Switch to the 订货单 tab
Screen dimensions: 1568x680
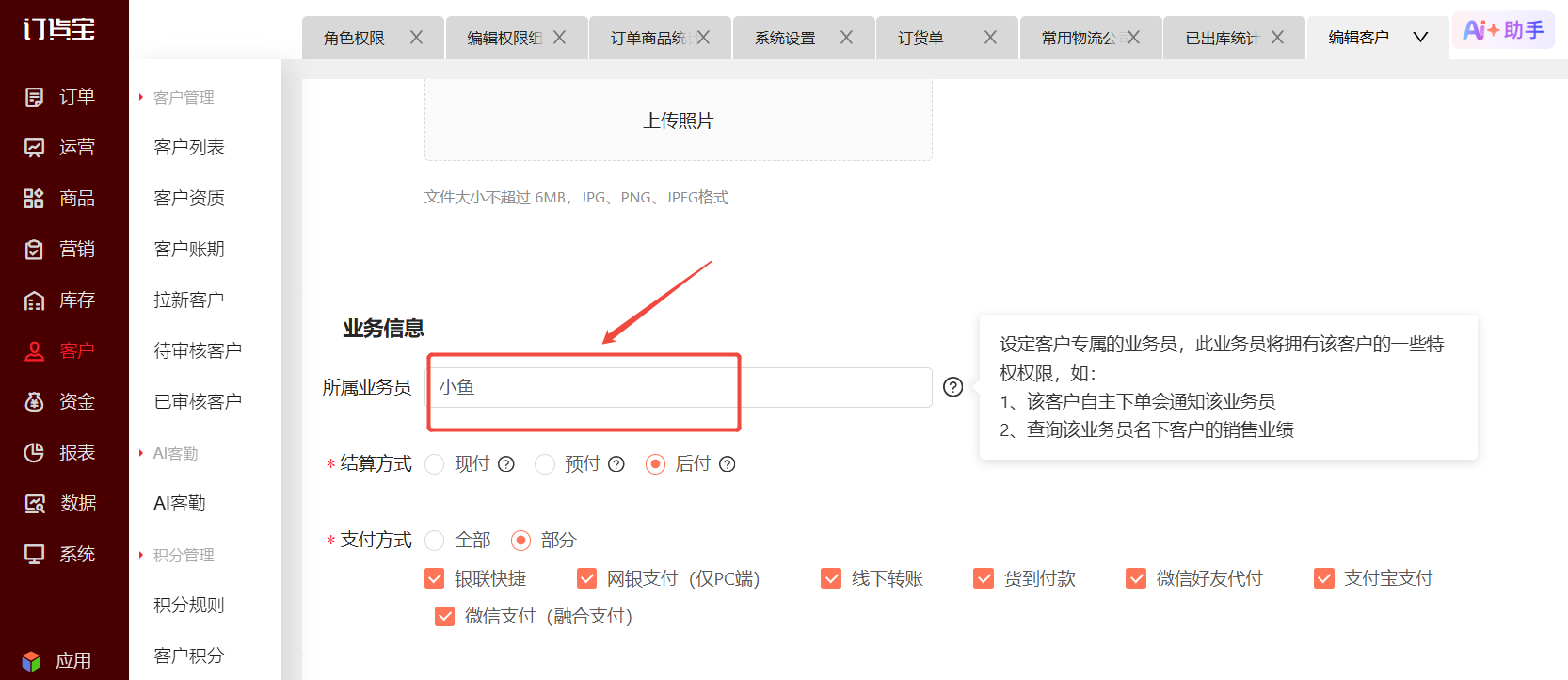pyautogui.click(x=920, y=38)
